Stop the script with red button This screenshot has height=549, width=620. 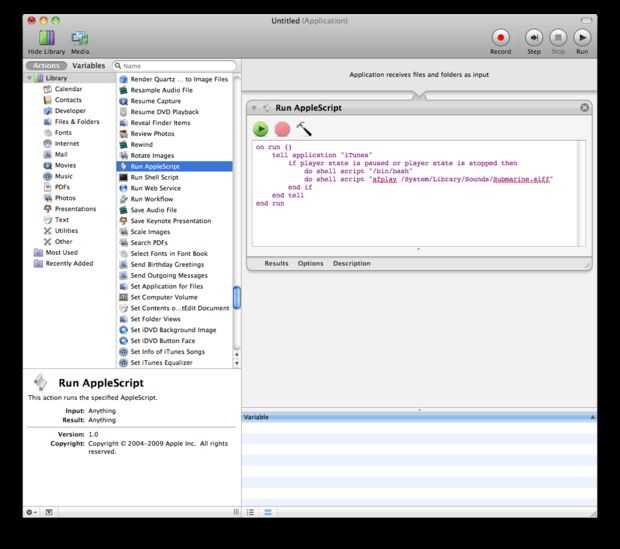[282, 129]
